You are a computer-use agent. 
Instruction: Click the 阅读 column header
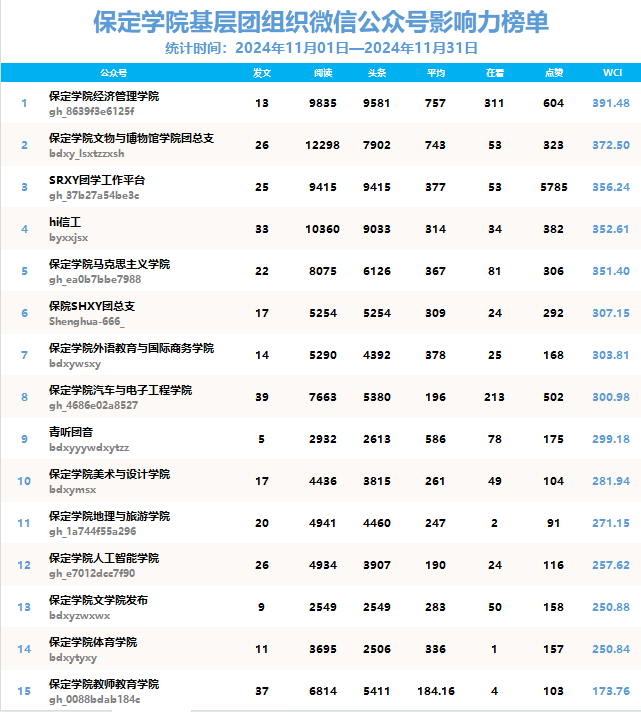coord(323,73)
